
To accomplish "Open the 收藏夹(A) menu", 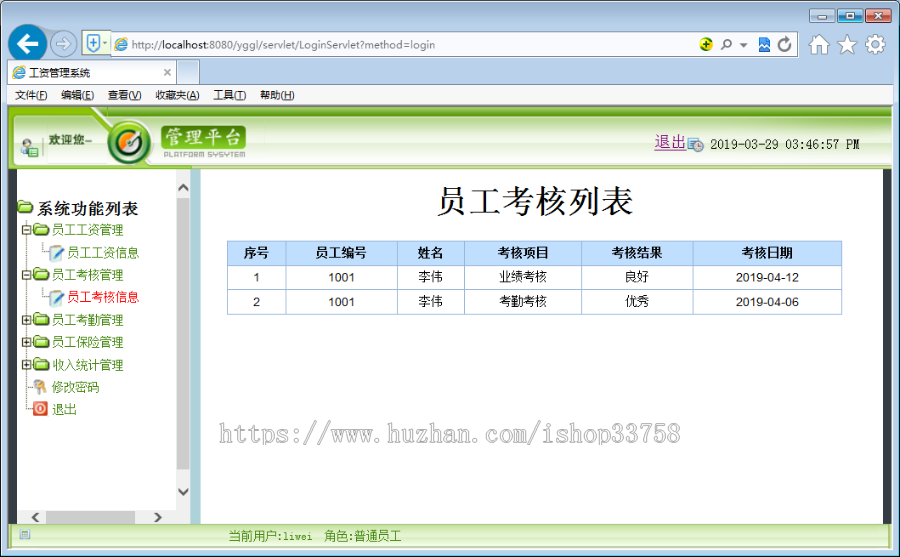I will point(177,95).
